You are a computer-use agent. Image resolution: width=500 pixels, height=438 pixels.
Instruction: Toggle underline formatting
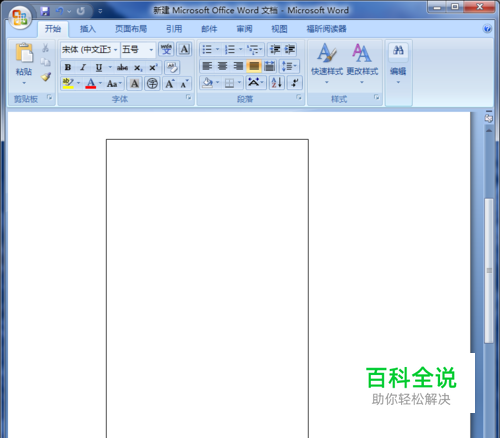tap(99, 68)
